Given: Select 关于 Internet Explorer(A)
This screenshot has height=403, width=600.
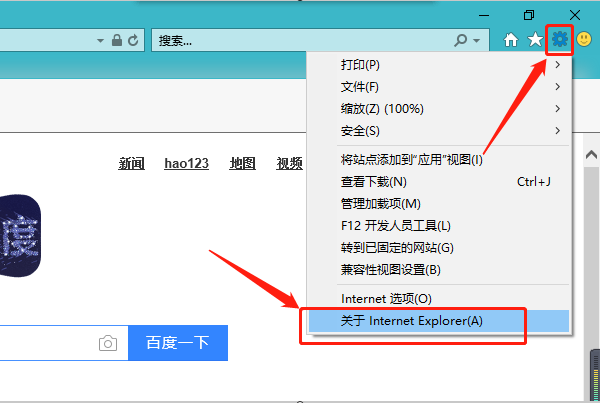Looking at the screenshot, I should tap(439, 321).
